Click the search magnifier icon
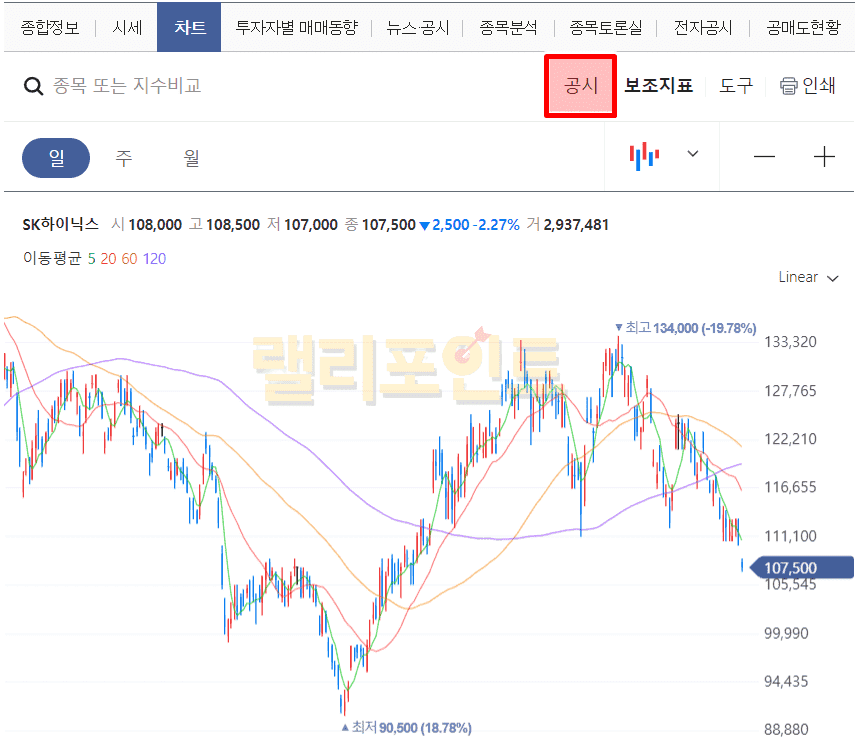This screenshot has height=741, width=858. point(33,86)
